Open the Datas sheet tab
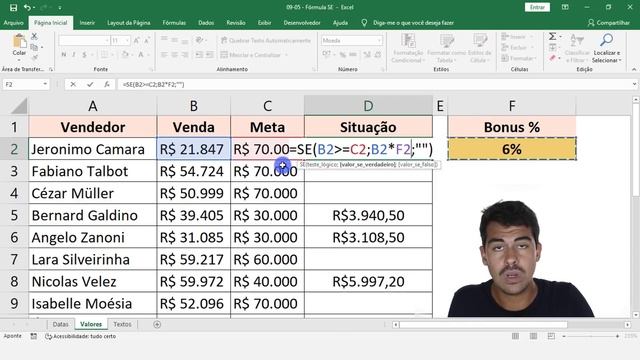 [x=60, y=324]
